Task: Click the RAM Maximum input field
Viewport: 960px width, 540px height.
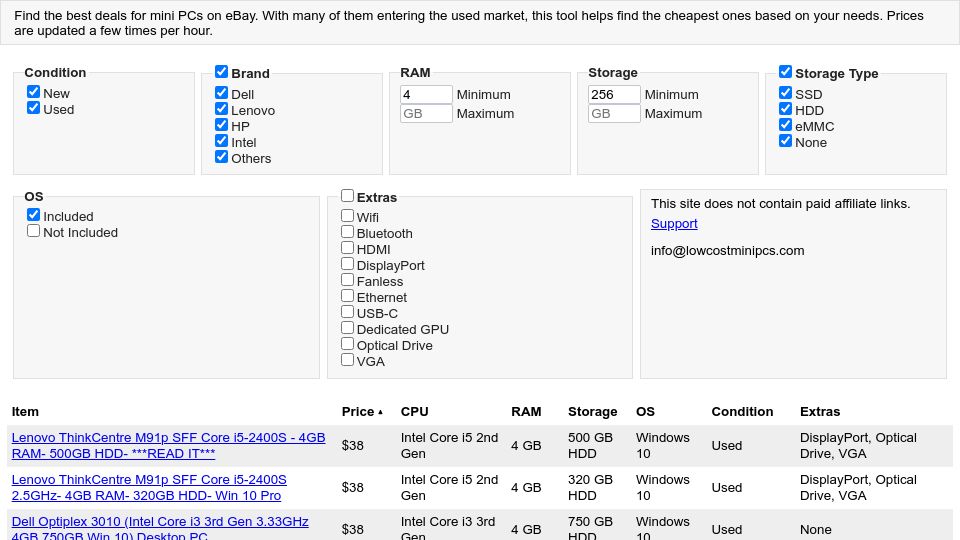Action: (426, 113)
